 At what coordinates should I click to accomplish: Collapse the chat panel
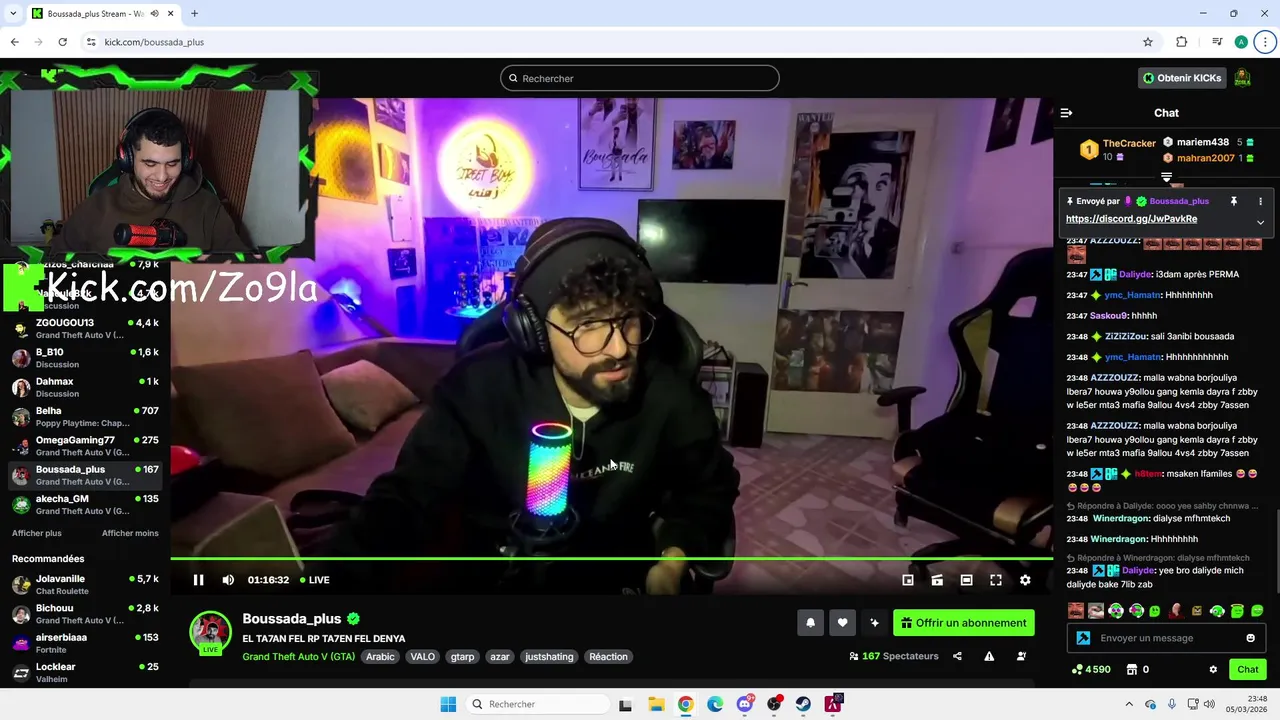point(1066,113)
